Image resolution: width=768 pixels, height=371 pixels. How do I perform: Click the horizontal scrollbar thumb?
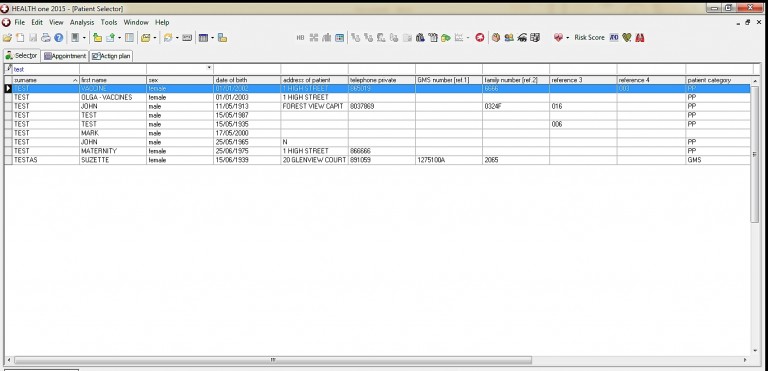point(273,360)
